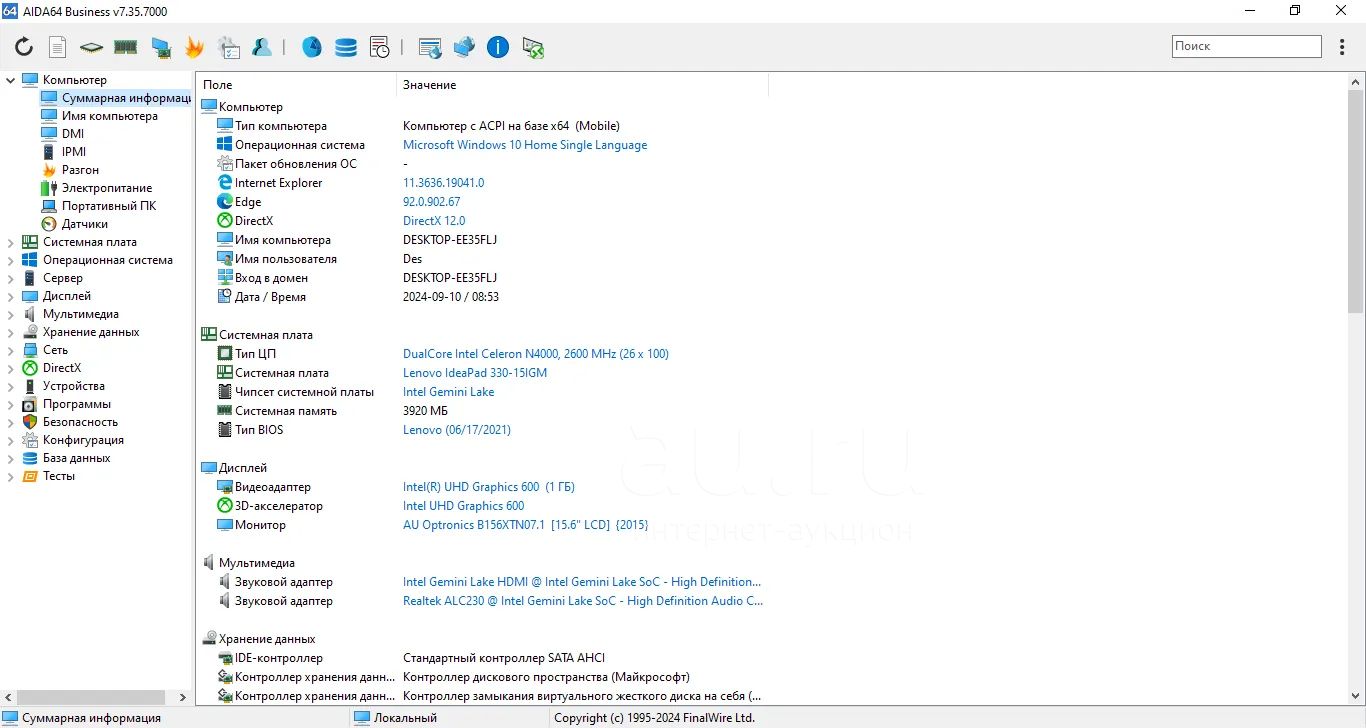The height and width of the screenshot is (728, 1366).
Task: Click the green remote connection toolbar icon
Action: (533, 47)
